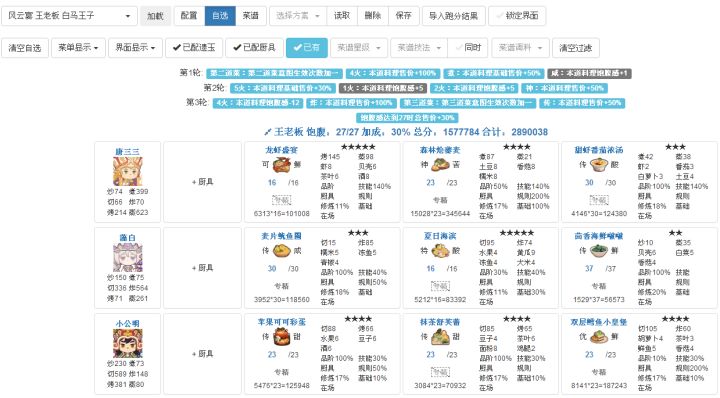
Task: Toggle 锁定界面 lock setting
Action: coord(517,16)
